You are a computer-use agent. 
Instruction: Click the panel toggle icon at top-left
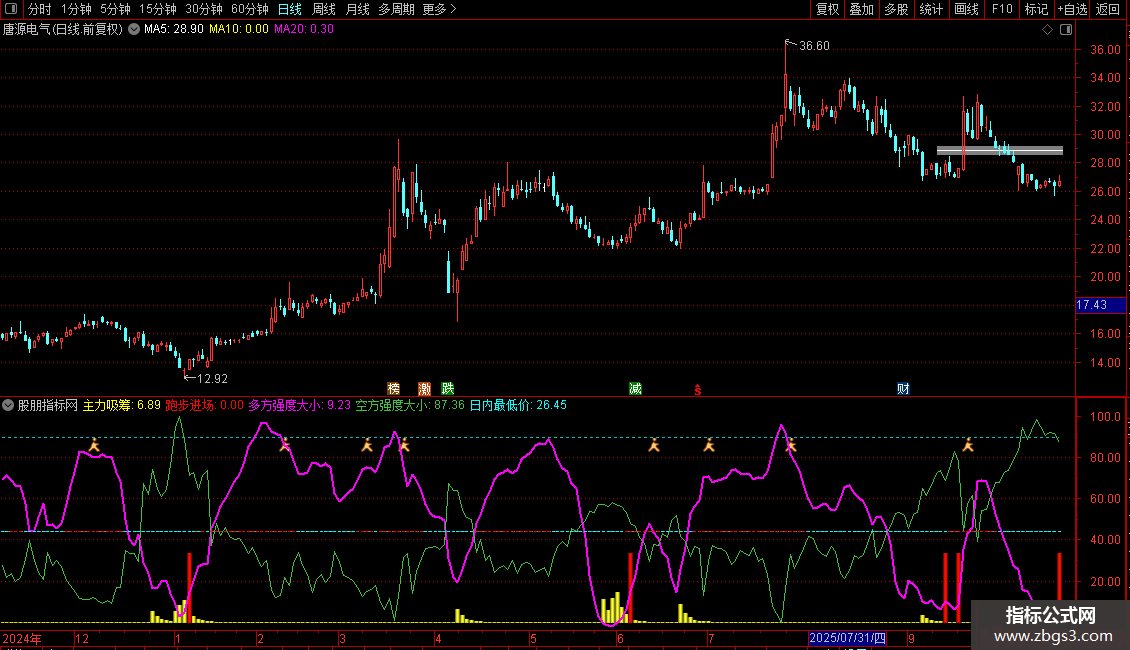point(11,9)
